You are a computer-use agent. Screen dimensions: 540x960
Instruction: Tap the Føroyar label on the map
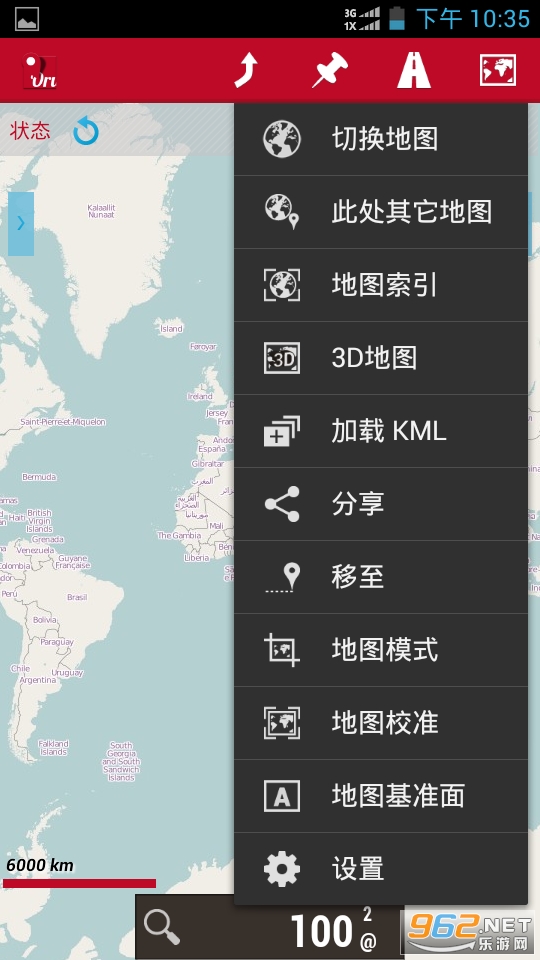[203, 347]
